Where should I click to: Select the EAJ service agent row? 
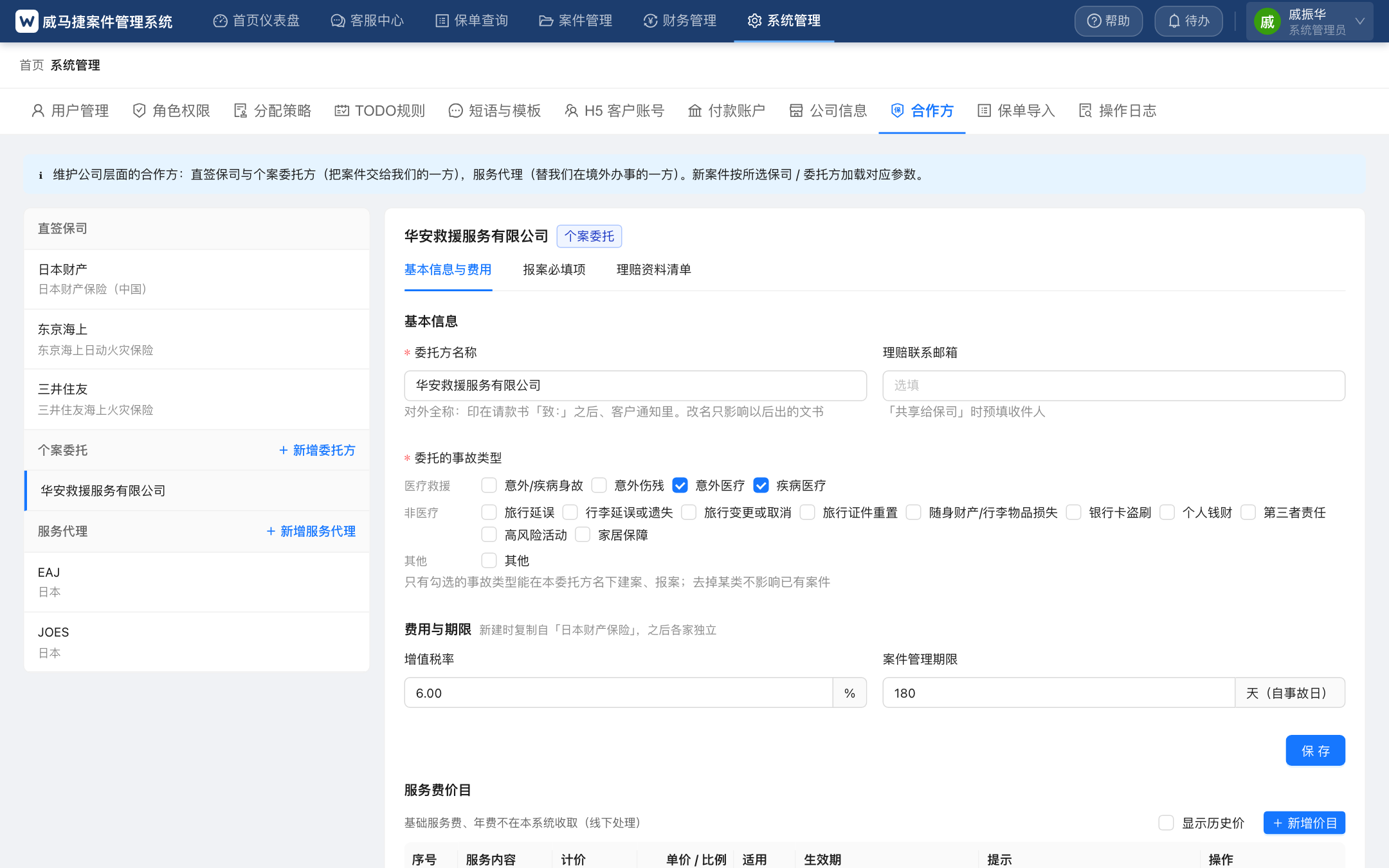click(197, 582)
